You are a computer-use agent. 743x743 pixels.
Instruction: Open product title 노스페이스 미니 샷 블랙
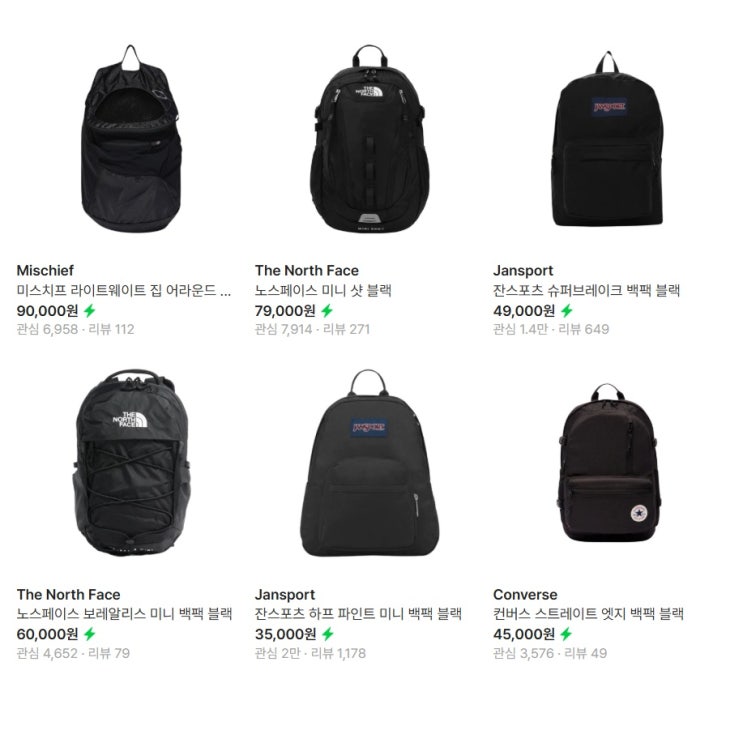click(323, 290)
